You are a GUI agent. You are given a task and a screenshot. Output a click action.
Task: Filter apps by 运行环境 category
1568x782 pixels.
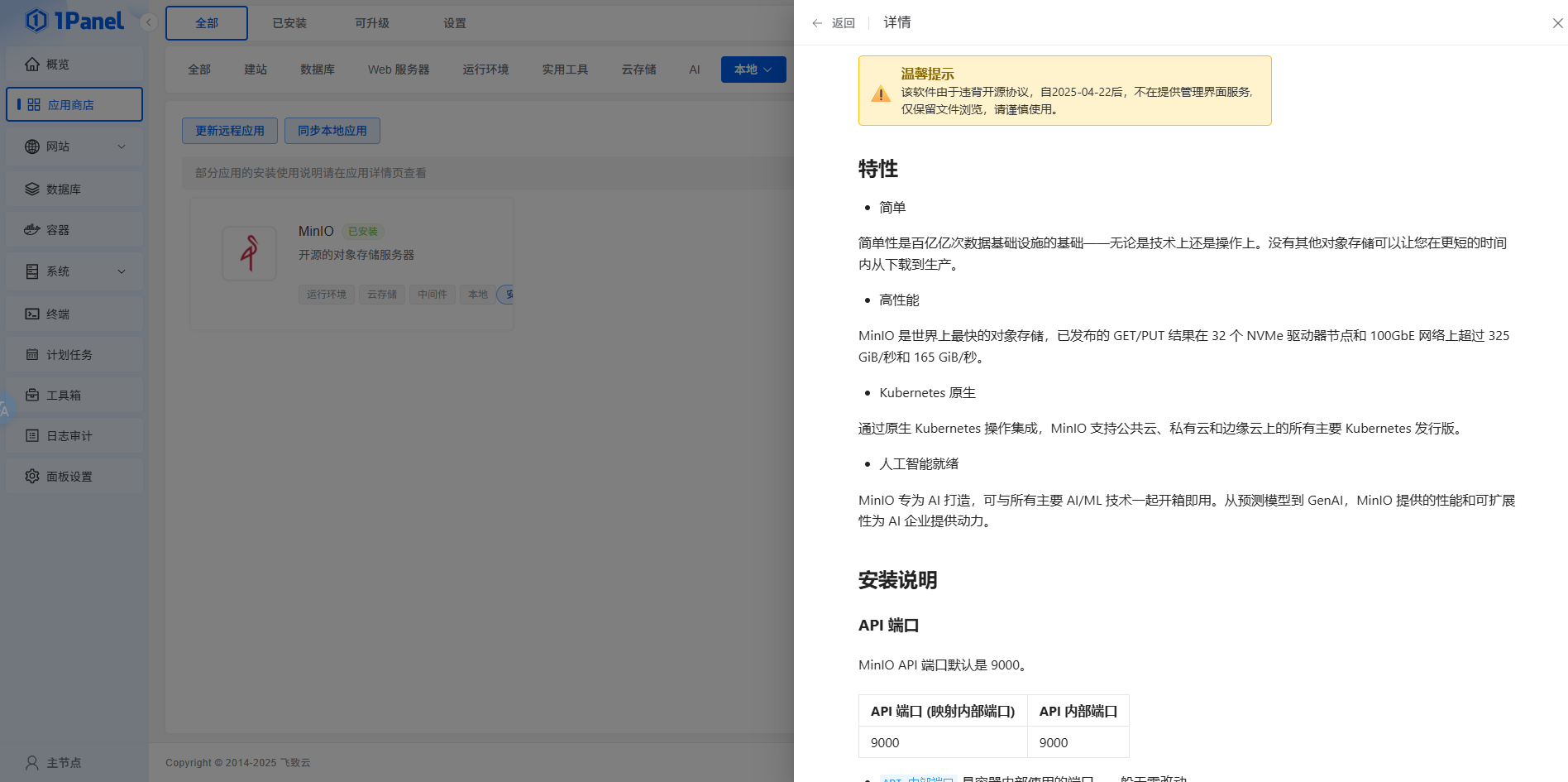point(485,70)
